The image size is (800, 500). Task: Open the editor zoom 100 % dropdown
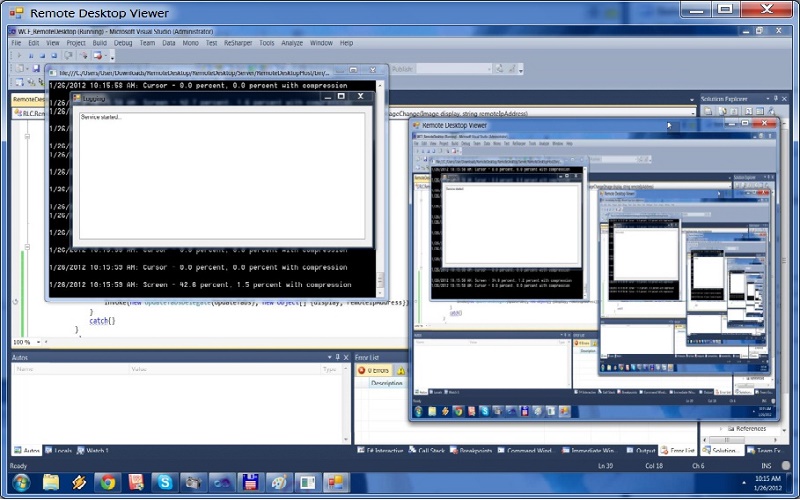tap(39, 342)
